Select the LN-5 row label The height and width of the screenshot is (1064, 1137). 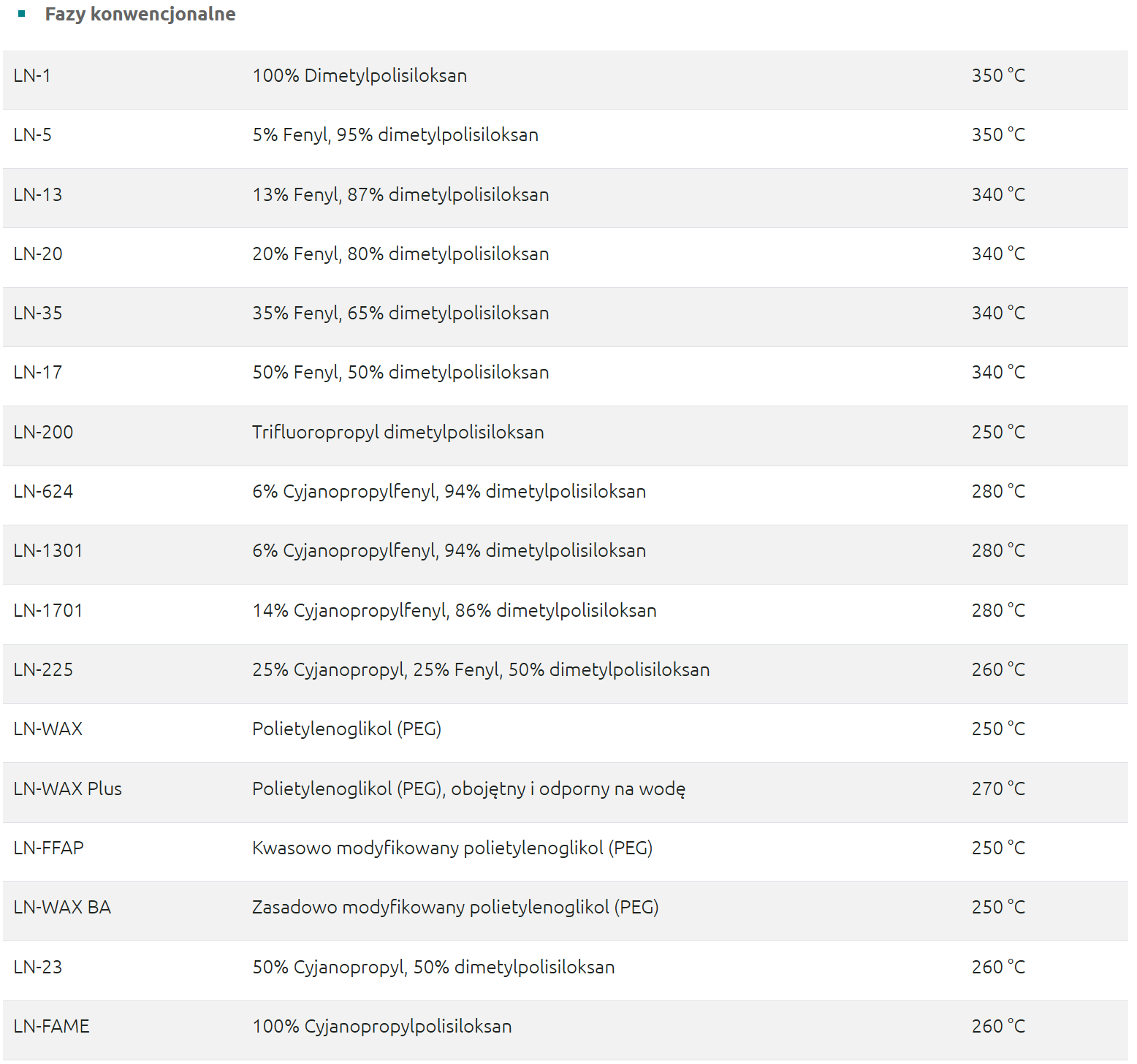point(33,134)
